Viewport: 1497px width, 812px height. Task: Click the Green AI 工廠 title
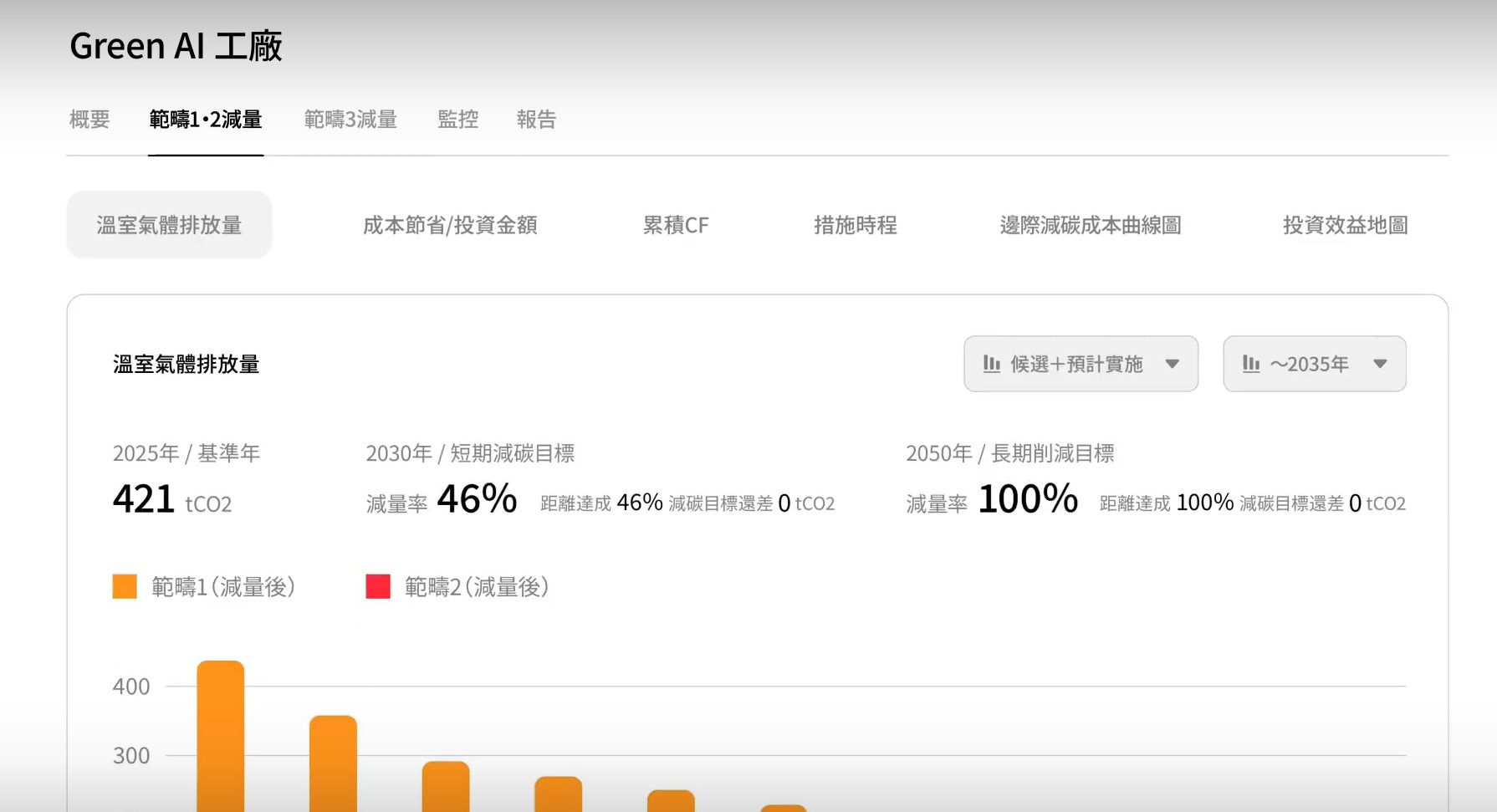coord(176,46)
